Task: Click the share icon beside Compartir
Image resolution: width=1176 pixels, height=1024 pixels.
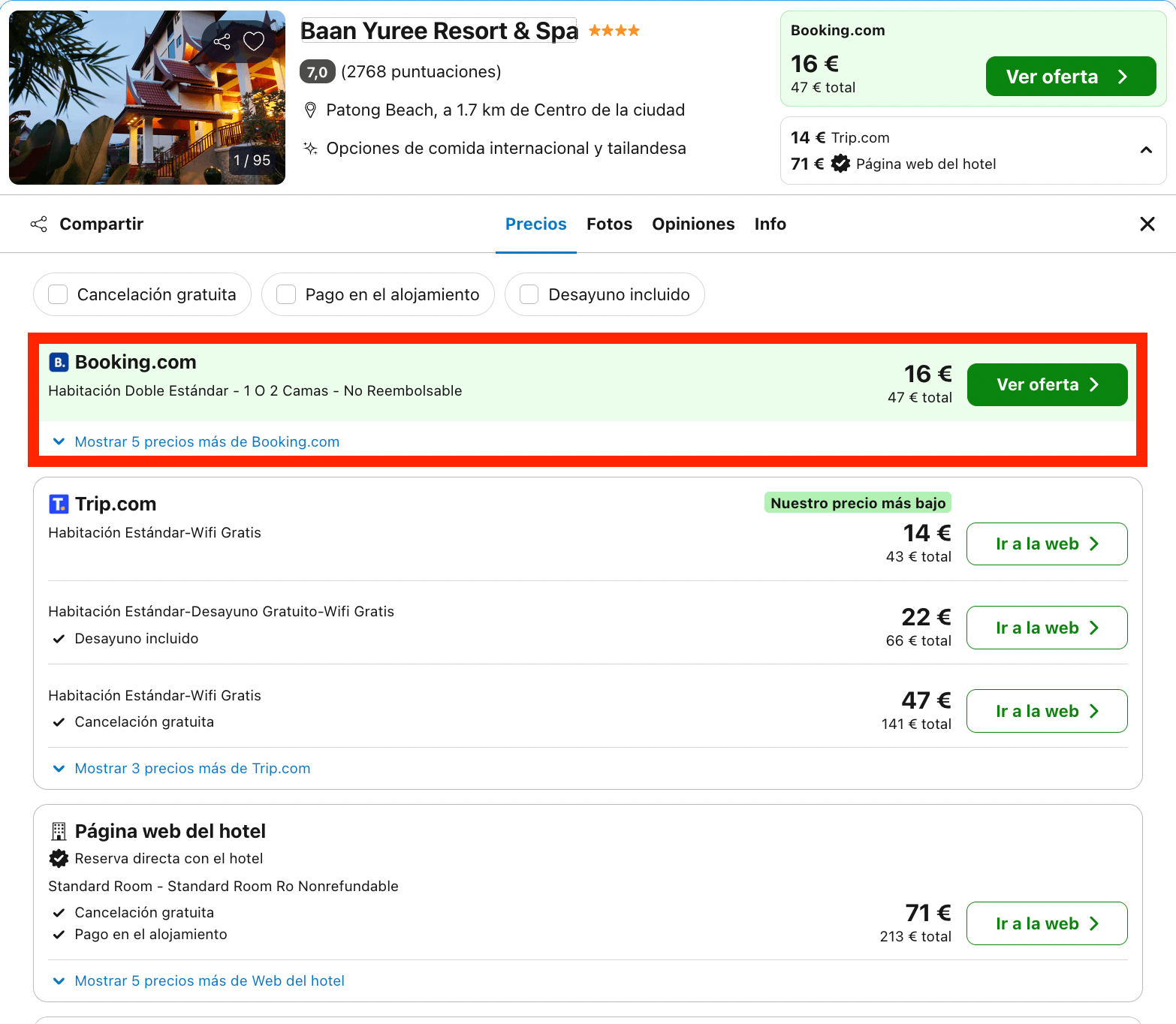Action: 38,224
